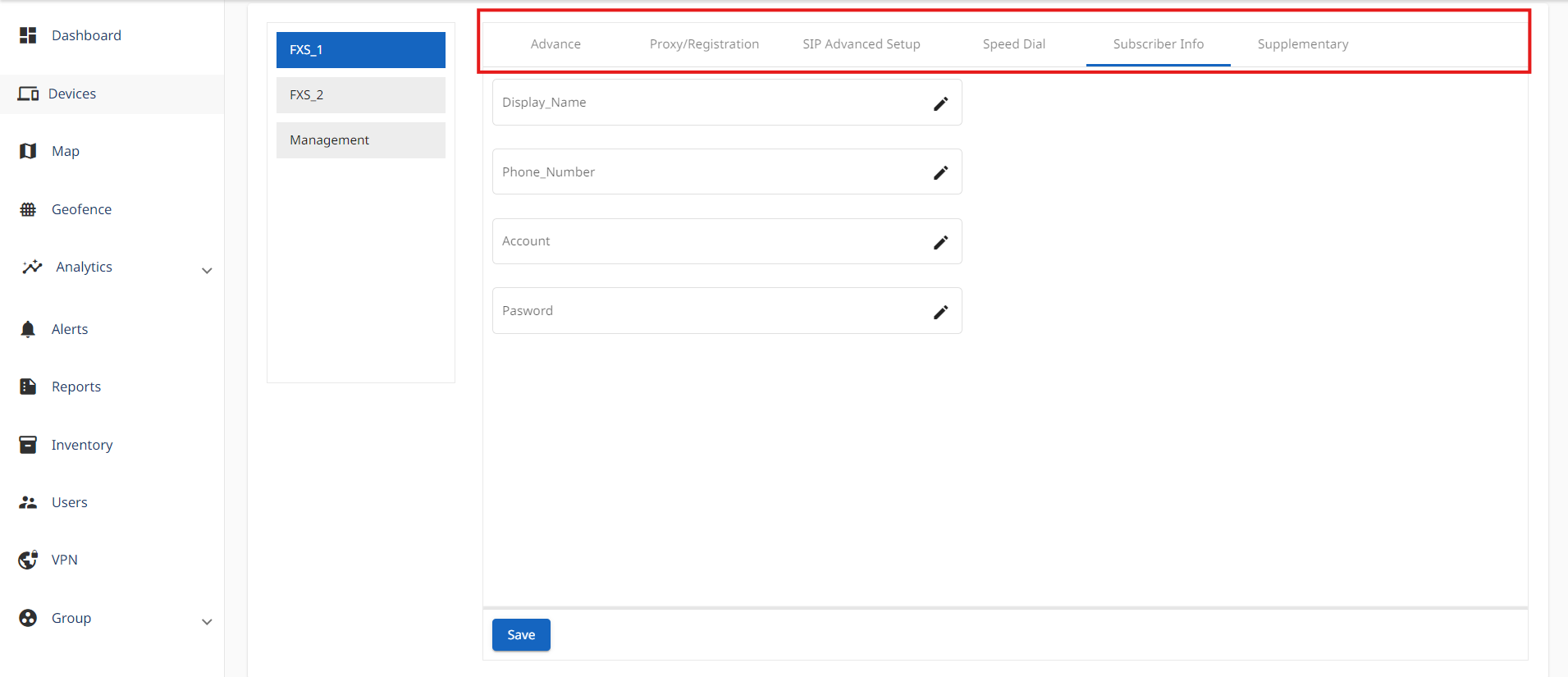Edit the Pasword field pencil icon
Viewport: 1568px width, 677px height.
click(940, 312)
